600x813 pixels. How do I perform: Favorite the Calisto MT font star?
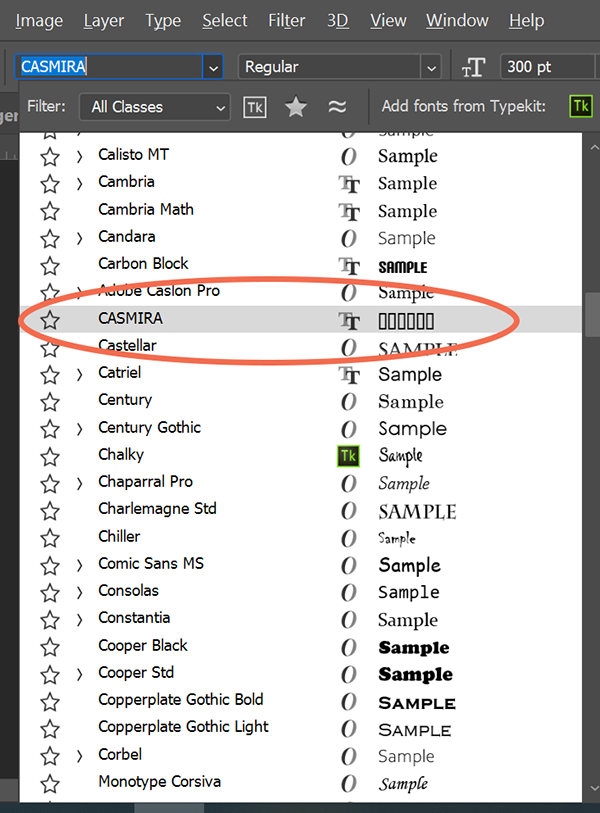pos(50,157)
